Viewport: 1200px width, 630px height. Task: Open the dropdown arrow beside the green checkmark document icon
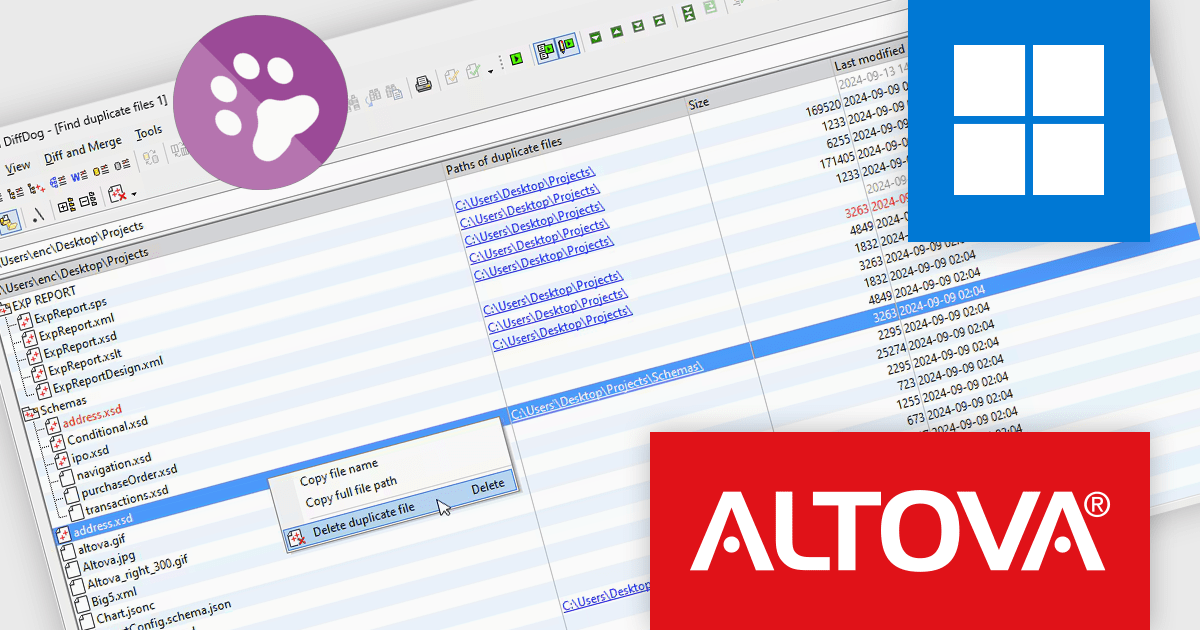[x=490, y=71]
